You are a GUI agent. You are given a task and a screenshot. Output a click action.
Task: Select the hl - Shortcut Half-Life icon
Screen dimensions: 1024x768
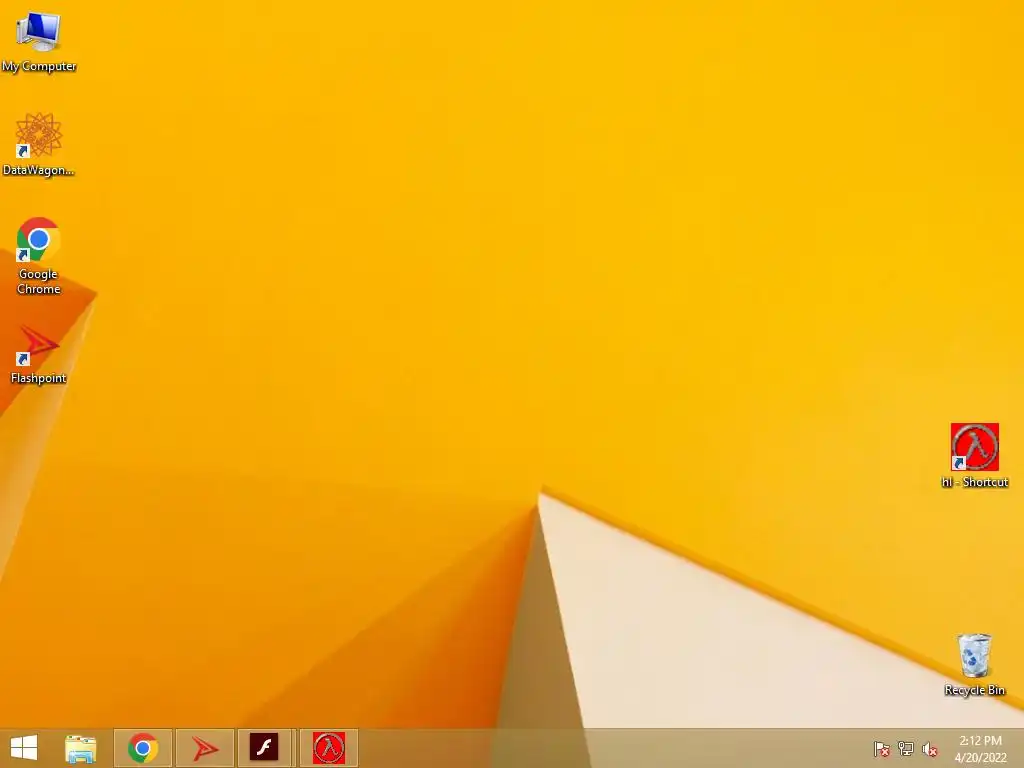coord(974,456)
